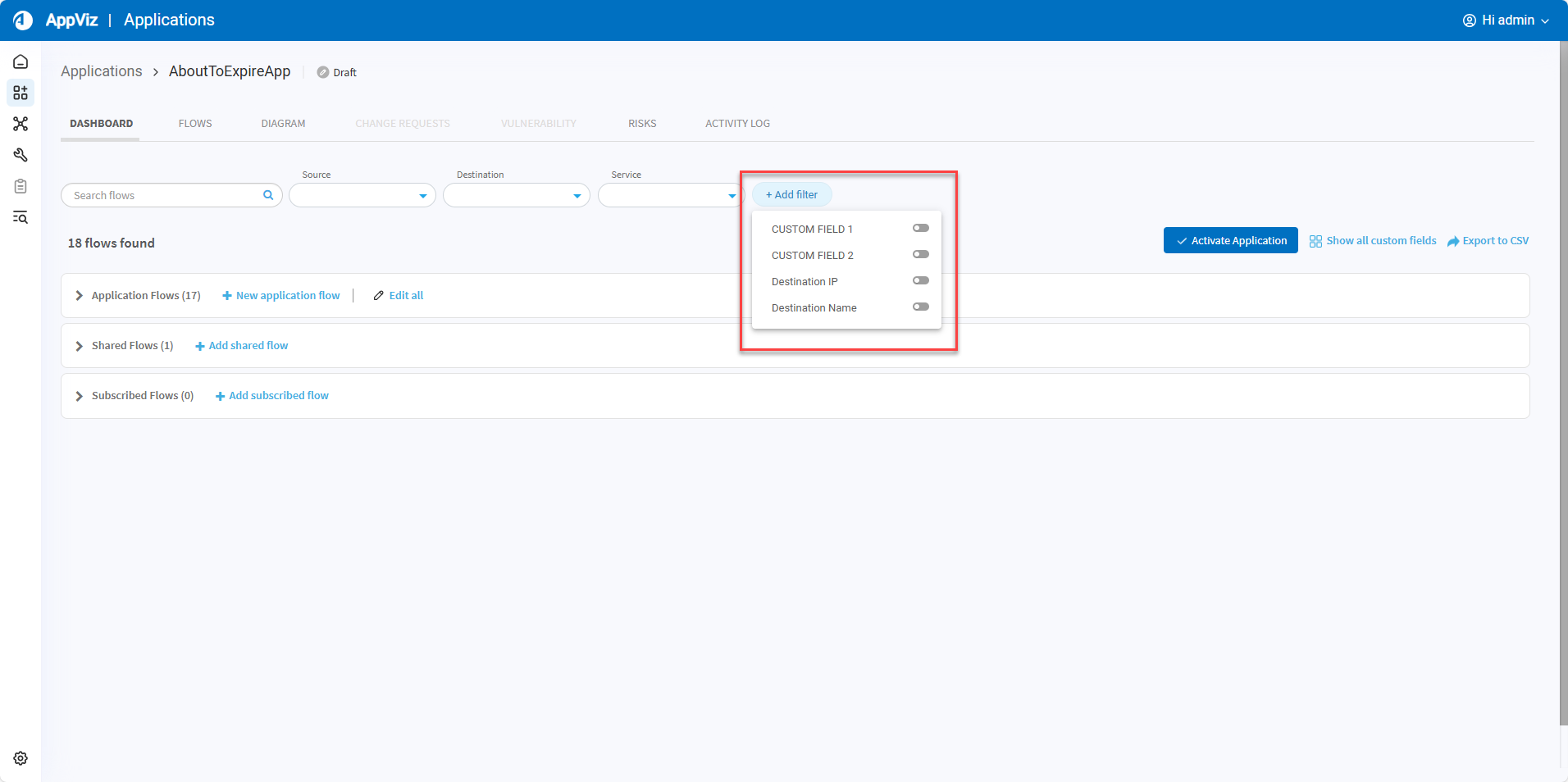Turn on the Destination IP filter toggle
The width and height of the screenshot is (1568, 782).
coord(920,281)
